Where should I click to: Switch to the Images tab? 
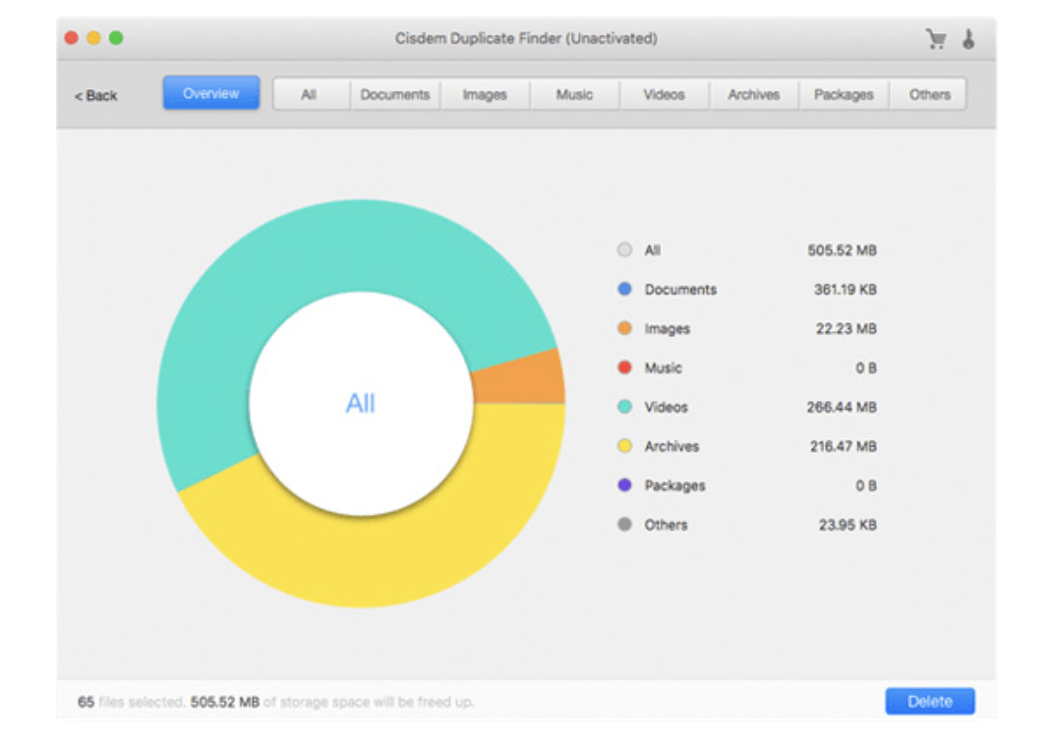(x=484, y=95)
